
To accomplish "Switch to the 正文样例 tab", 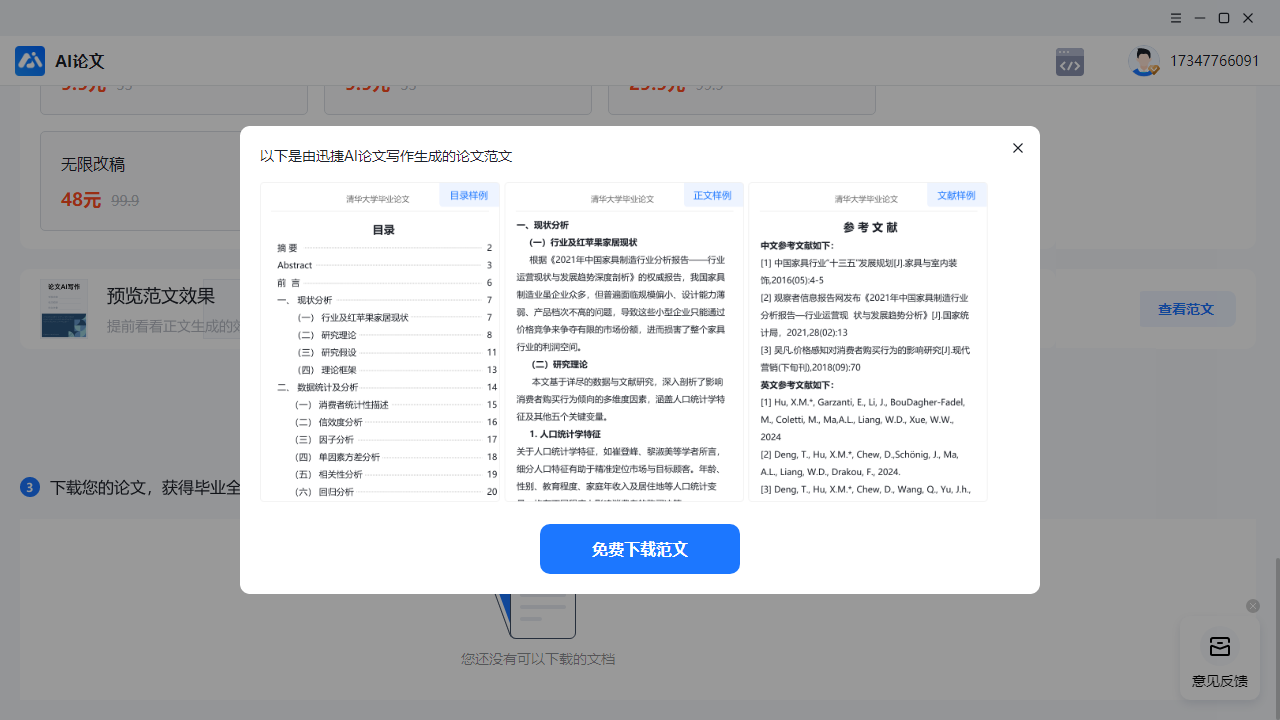I will point(713,195).
